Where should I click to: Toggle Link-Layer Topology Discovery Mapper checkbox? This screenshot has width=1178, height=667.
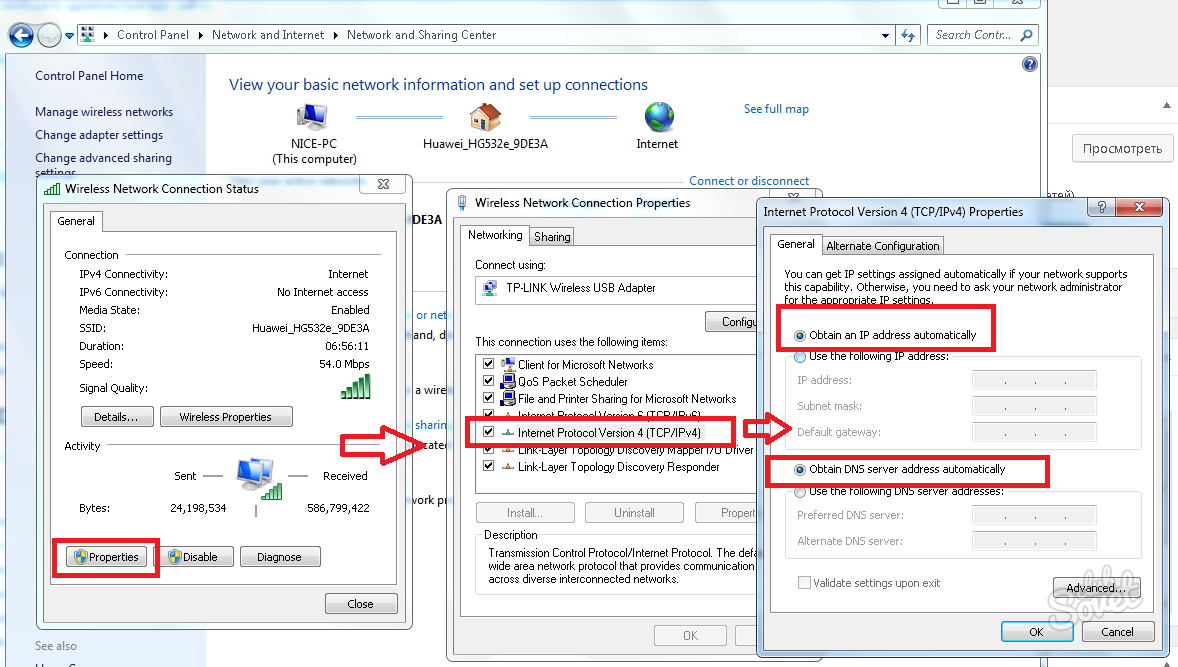(488, 450)
